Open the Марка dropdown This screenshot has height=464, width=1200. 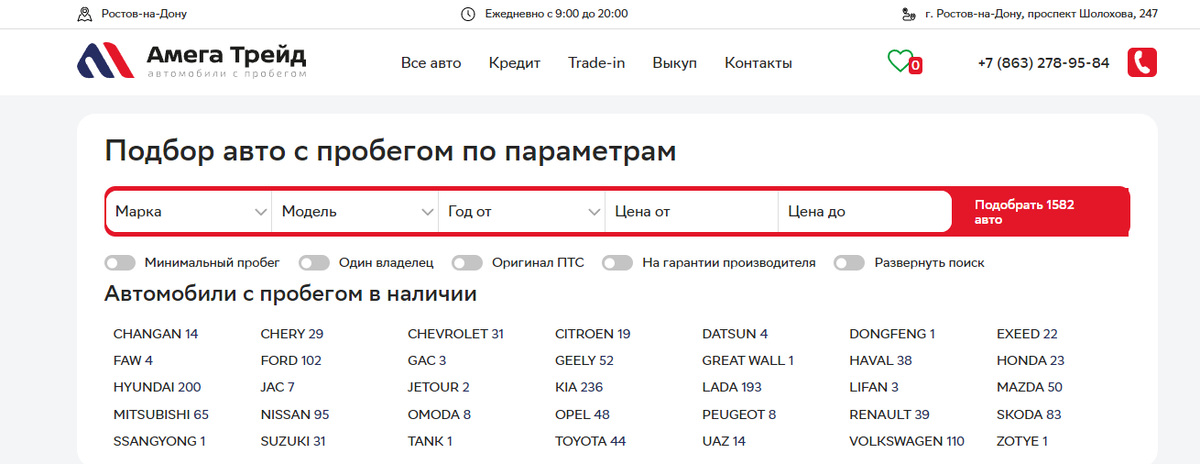(190, 212)
